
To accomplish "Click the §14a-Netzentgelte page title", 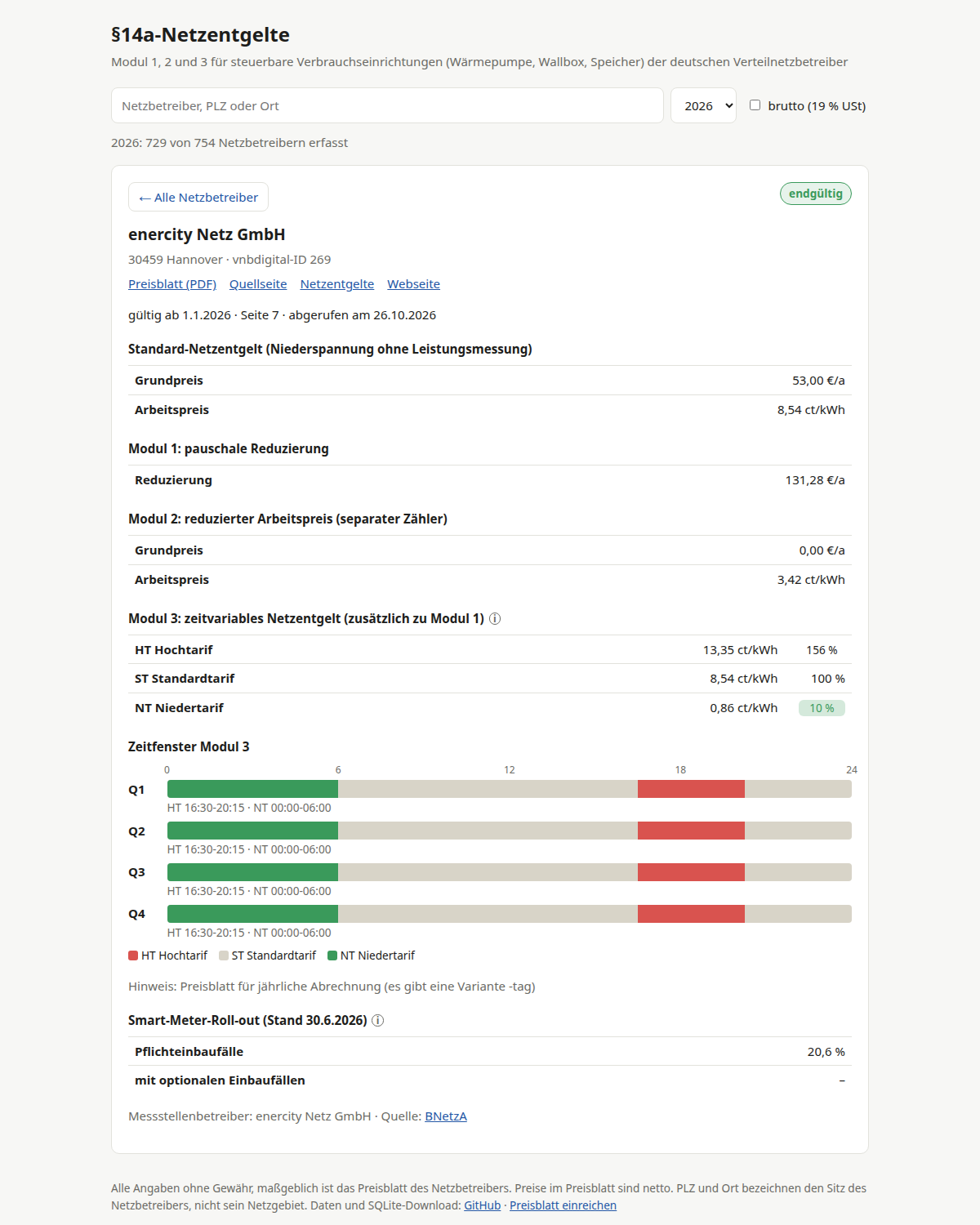I will [201, 35].
